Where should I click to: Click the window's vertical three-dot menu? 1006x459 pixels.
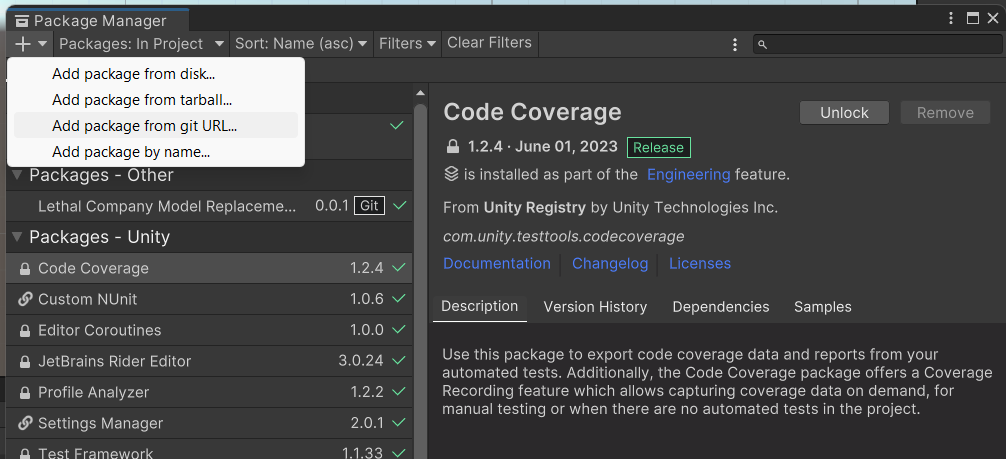(x=950, y=18)
